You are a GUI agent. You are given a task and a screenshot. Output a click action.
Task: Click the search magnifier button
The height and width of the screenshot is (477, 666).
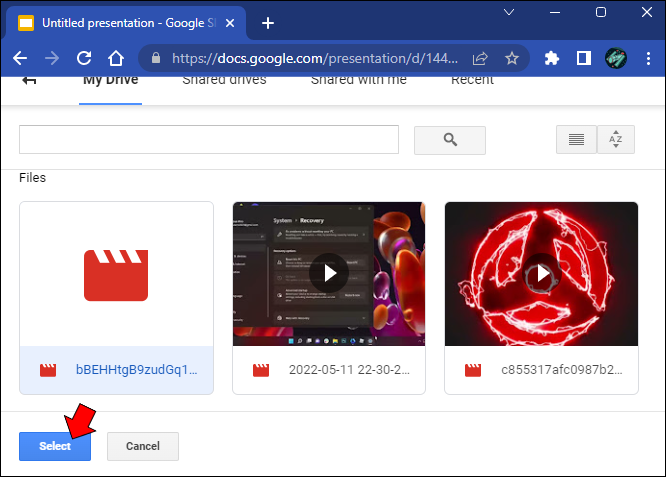[x=450, y=140]
